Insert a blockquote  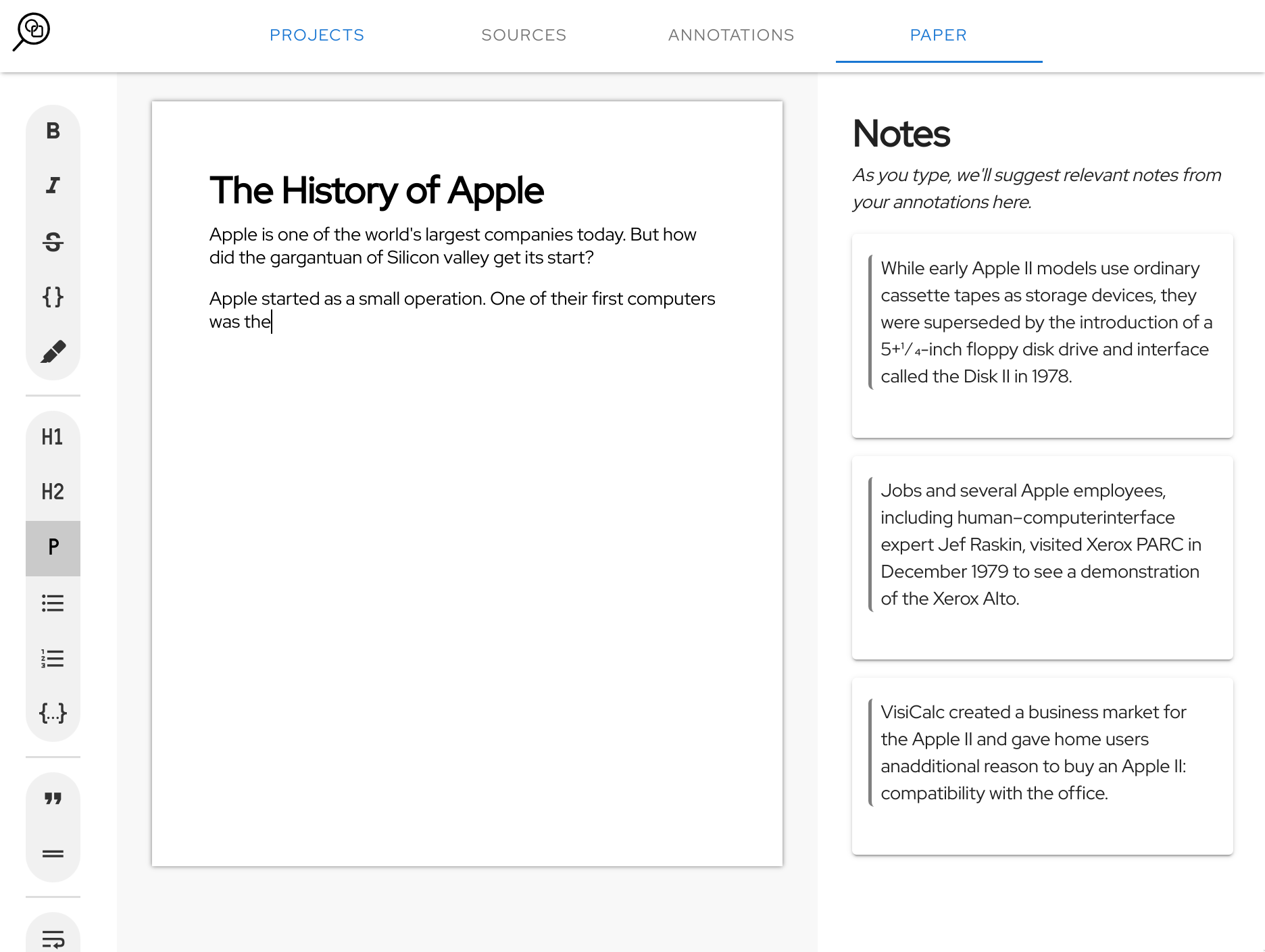[x=53, y=799]
